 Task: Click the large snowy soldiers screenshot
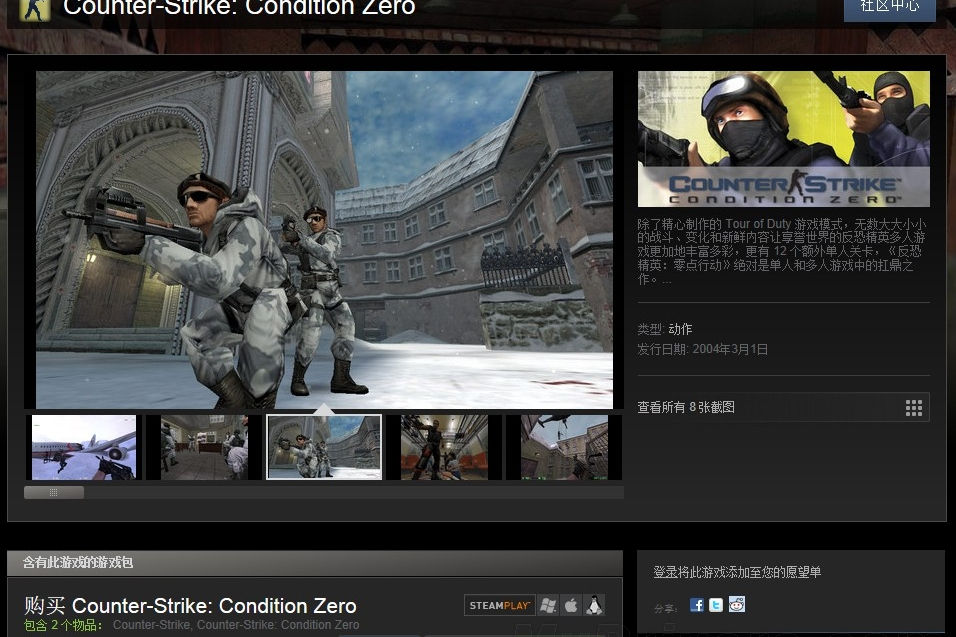tap(324, 240)
